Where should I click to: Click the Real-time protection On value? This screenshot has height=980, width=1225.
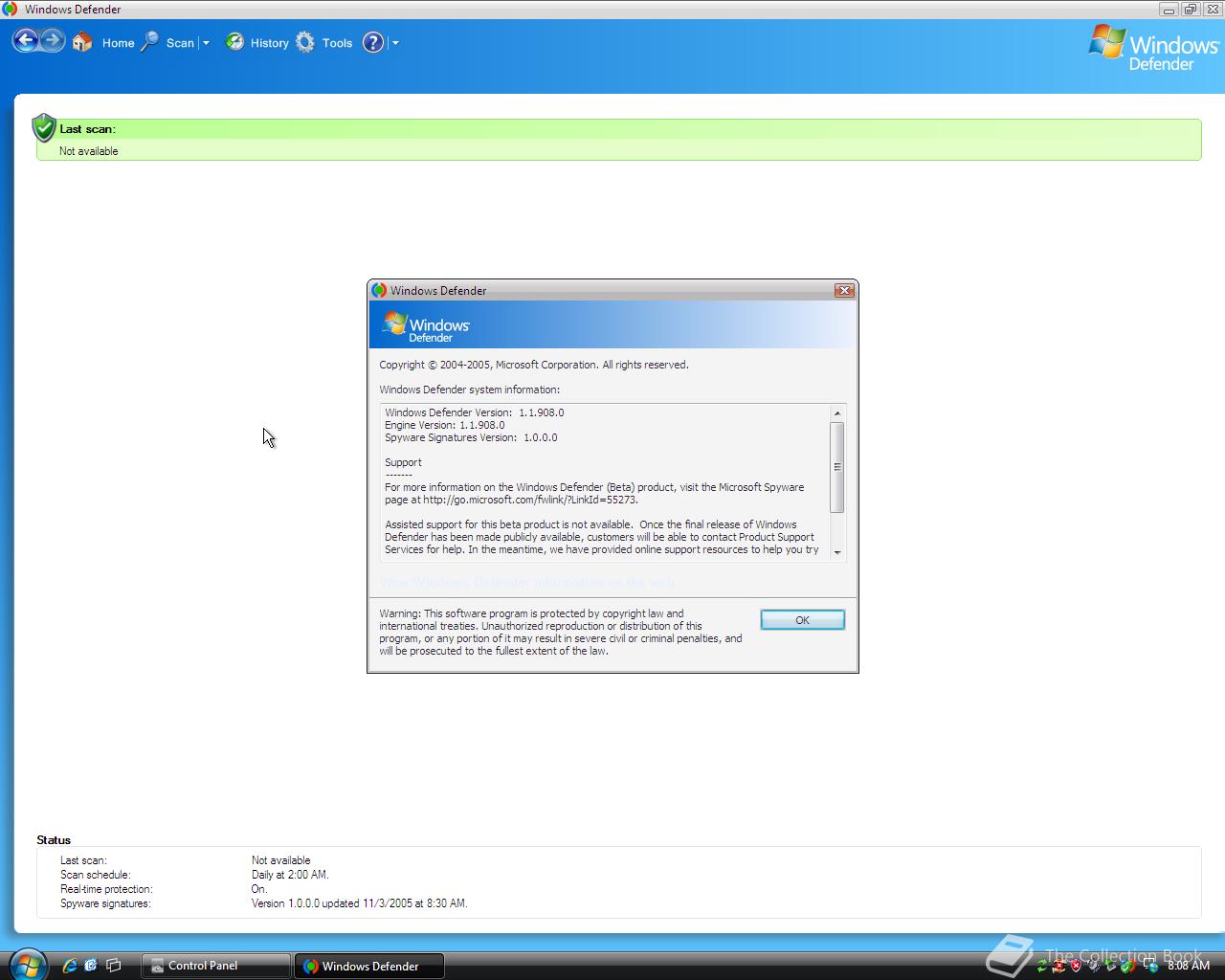tap(259, 889)
